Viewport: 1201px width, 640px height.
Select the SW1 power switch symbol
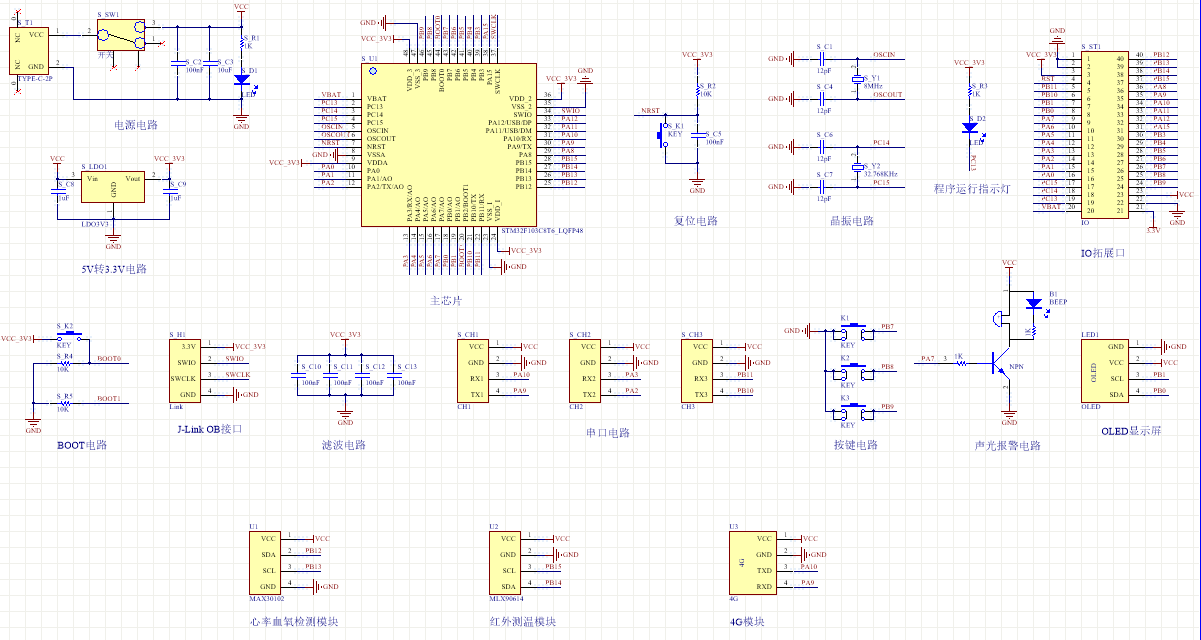click(x=122, y=36)
